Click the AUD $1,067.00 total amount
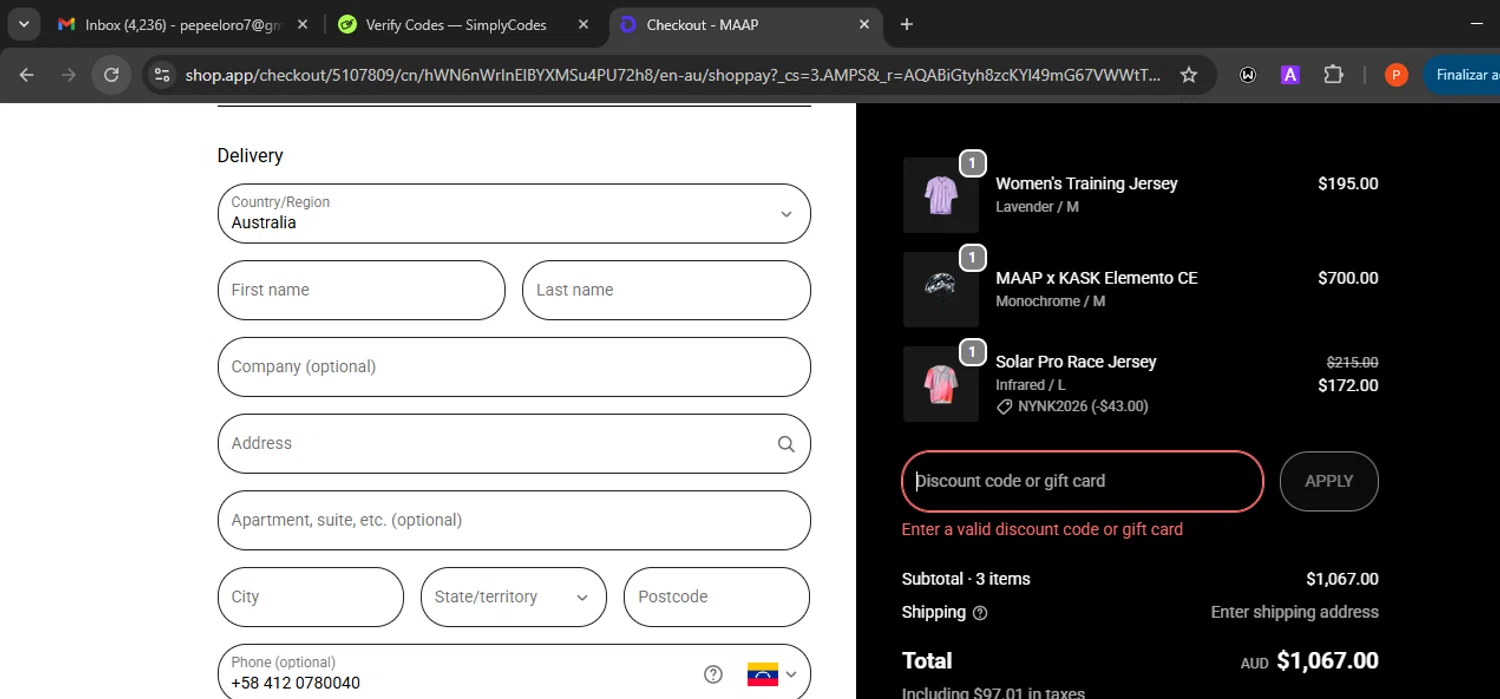The width and height of the screenshot is (1500, 699). tap(1310, 661)
